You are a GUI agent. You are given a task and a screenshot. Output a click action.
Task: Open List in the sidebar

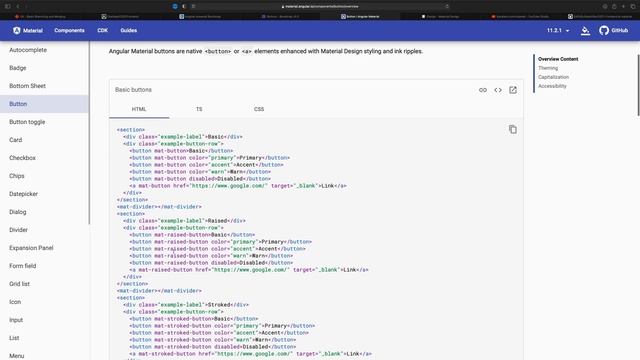point(44,338)
